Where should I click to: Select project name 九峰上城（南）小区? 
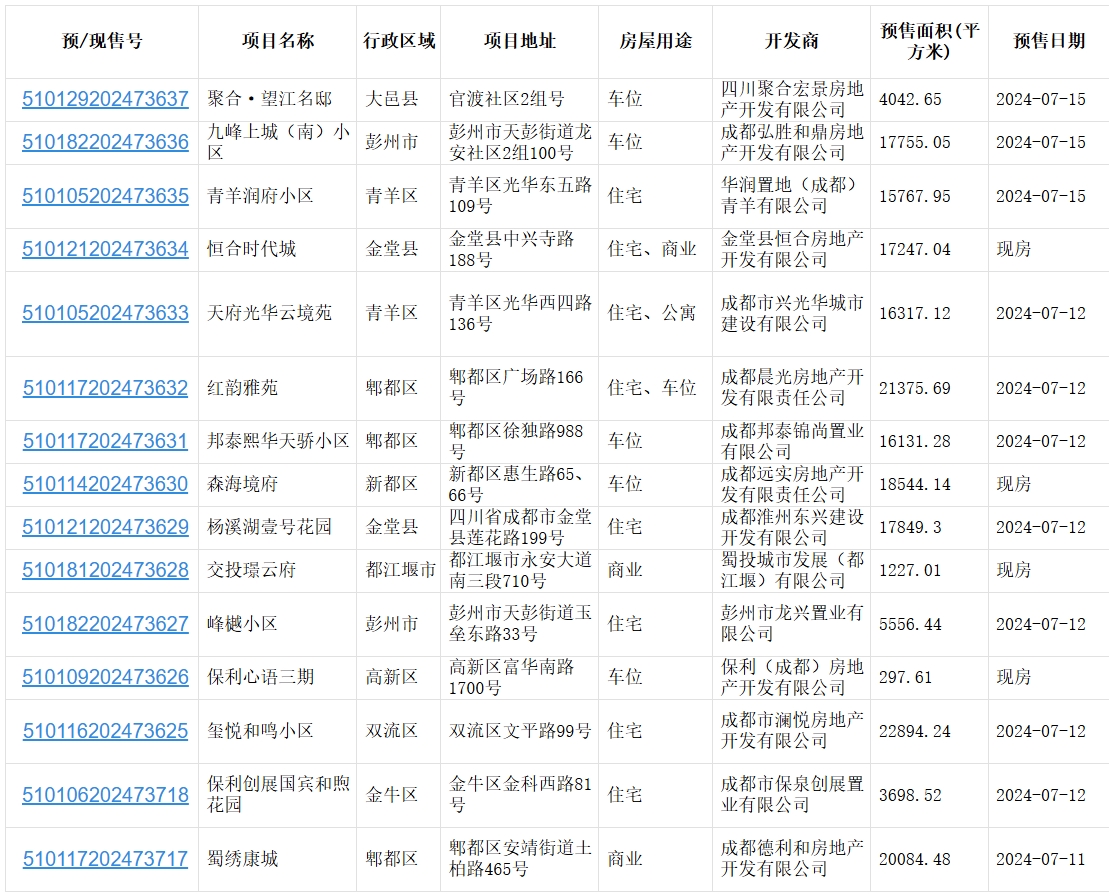[x=278, y=142]
